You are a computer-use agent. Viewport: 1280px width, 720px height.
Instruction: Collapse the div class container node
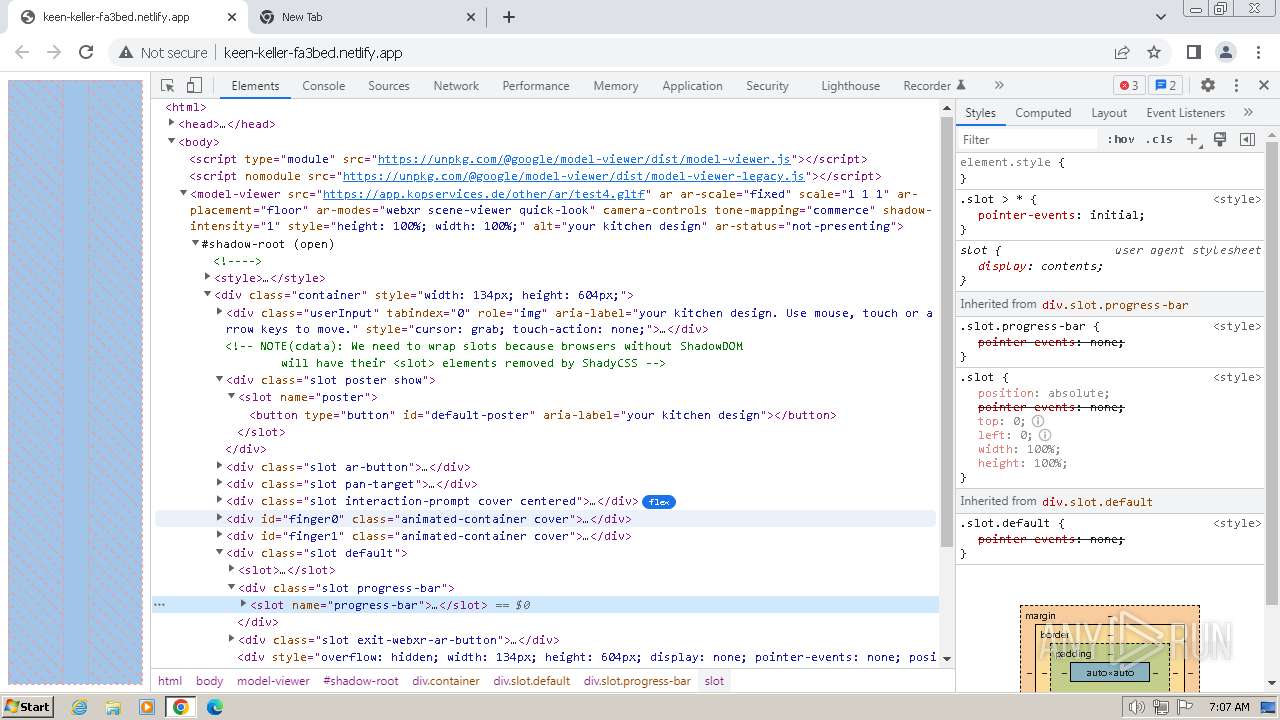pyautogui.click(x=207, y=295)
